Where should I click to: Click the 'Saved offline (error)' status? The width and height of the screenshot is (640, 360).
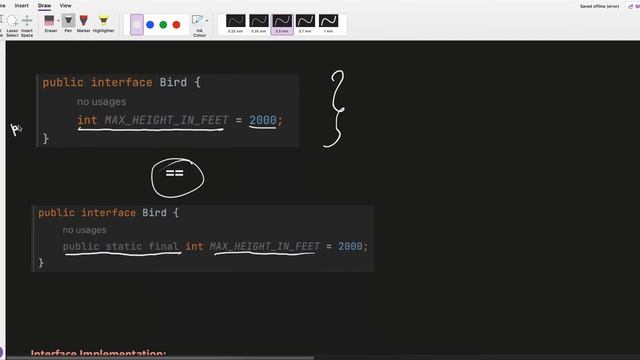click(x=599, y=7)
